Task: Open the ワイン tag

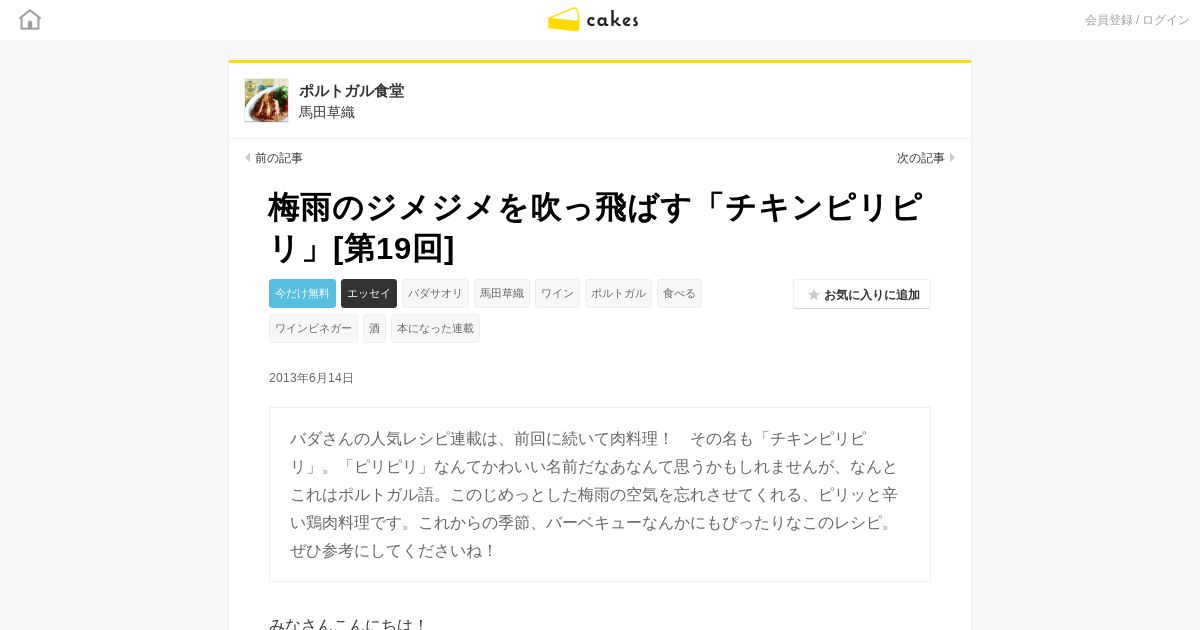Action: click(x=557, y=293)
